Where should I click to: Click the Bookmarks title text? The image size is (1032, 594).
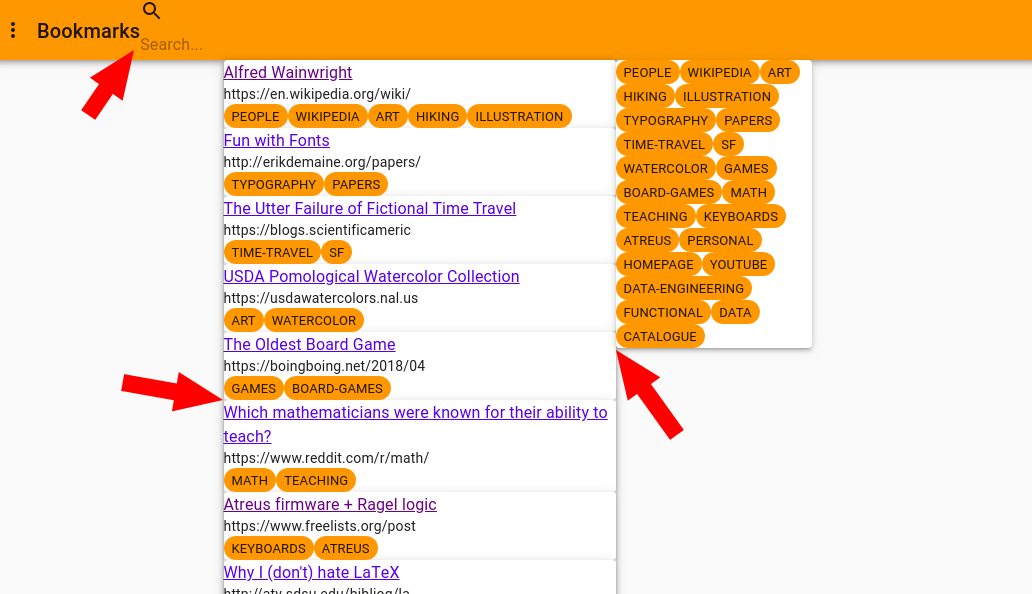point(88,31)
